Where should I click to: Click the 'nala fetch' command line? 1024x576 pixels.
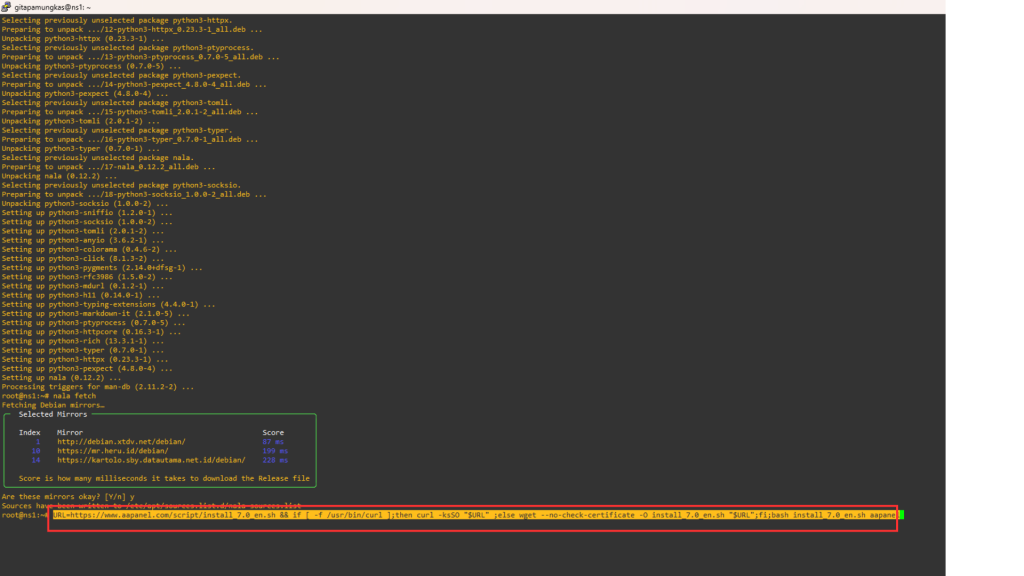coord(74,396)
